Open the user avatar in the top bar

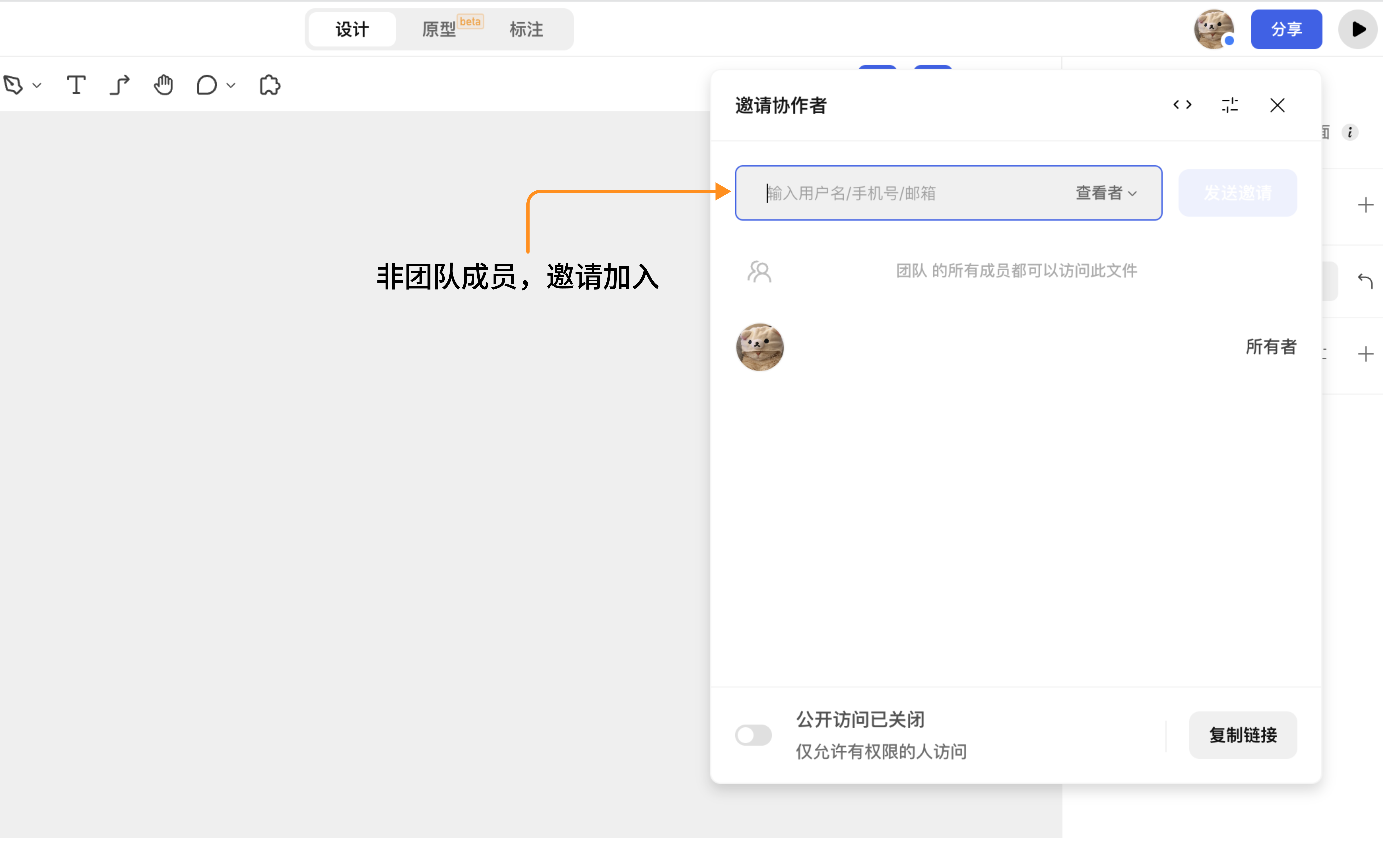1214,29
